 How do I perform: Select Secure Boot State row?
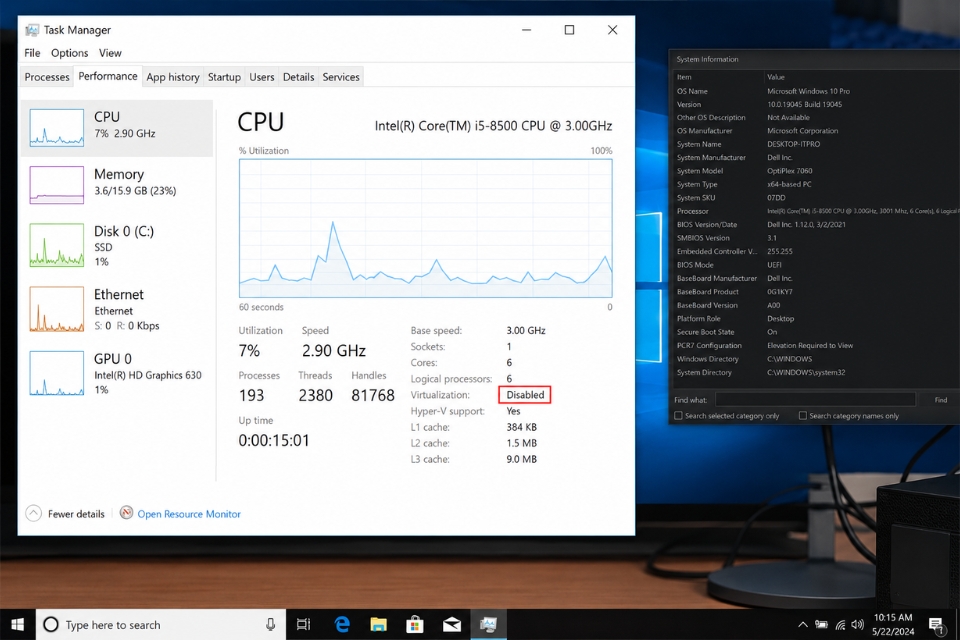point(816,332)
